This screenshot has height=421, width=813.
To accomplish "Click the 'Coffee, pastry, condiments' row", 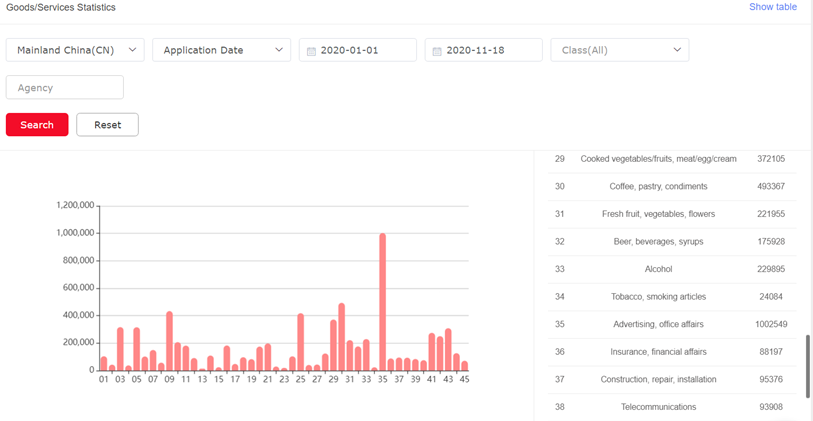I will (672, 186).
